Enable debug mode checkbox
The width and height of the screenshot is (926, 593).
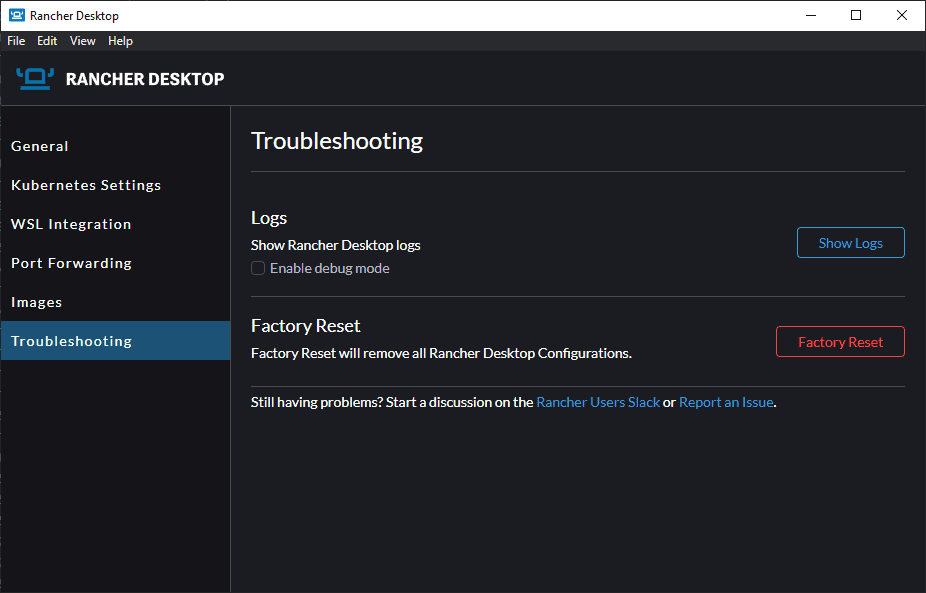point(258,268)
